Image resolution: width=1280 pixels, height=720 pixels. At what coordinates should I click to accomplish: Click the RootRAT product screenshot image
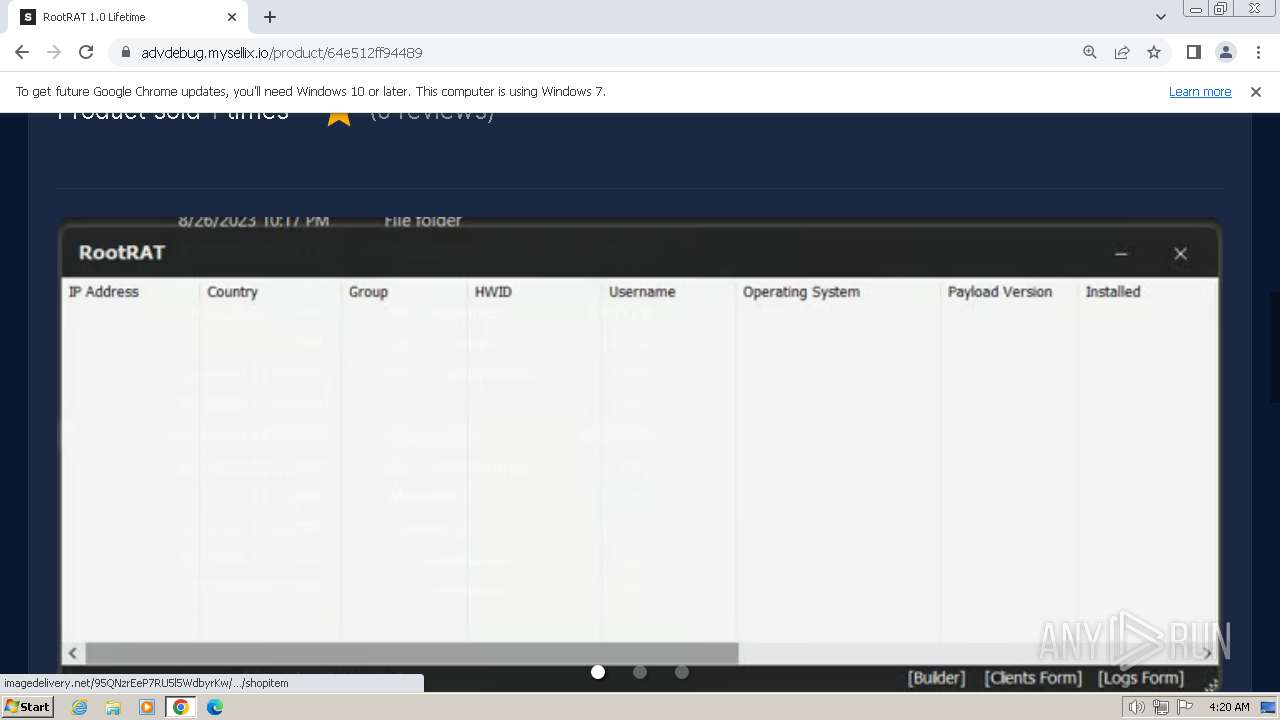tap(640, 452)
